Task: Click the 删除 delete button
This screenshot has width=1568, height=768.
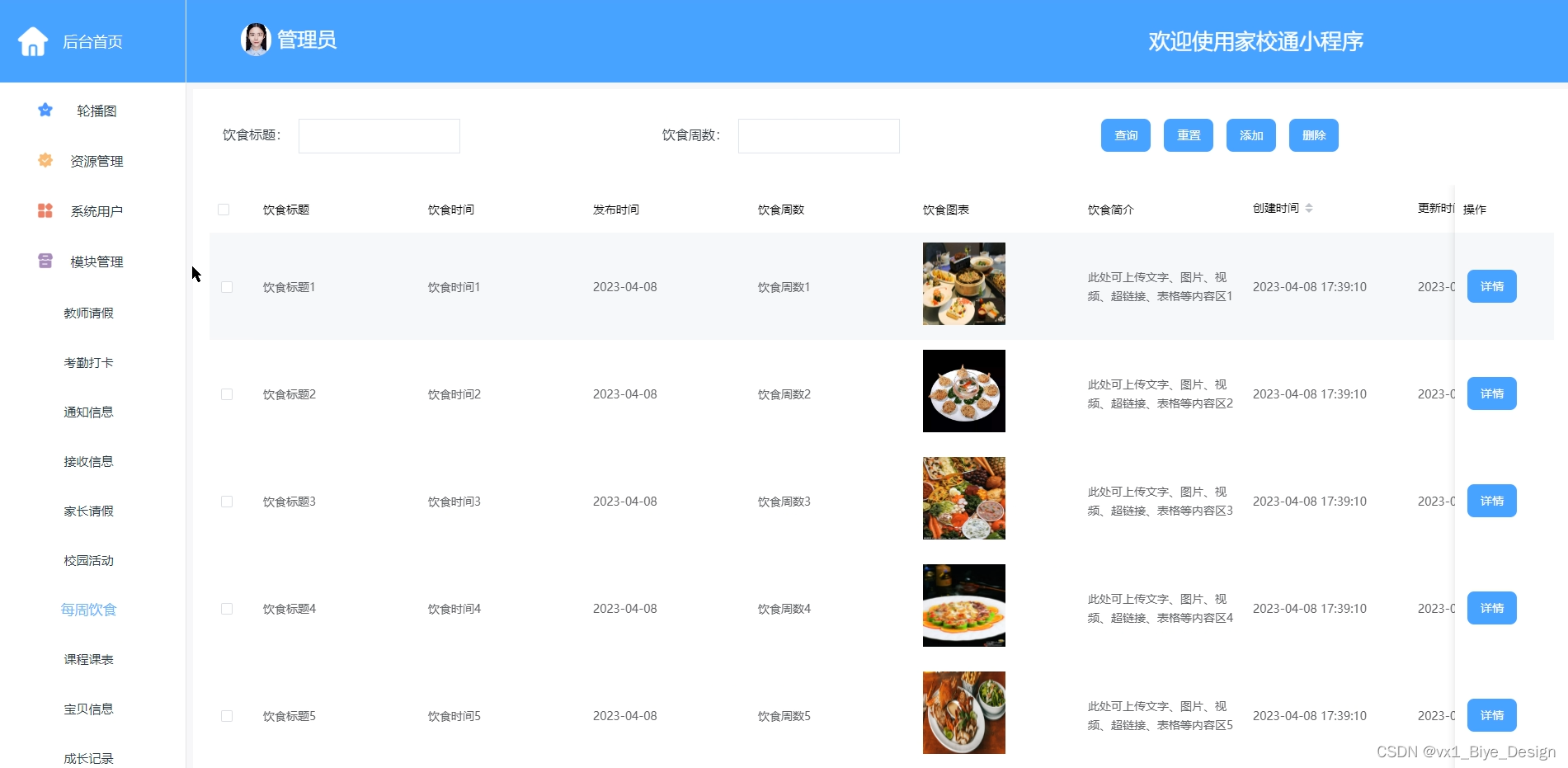Action: click(x=1314, y=135)
